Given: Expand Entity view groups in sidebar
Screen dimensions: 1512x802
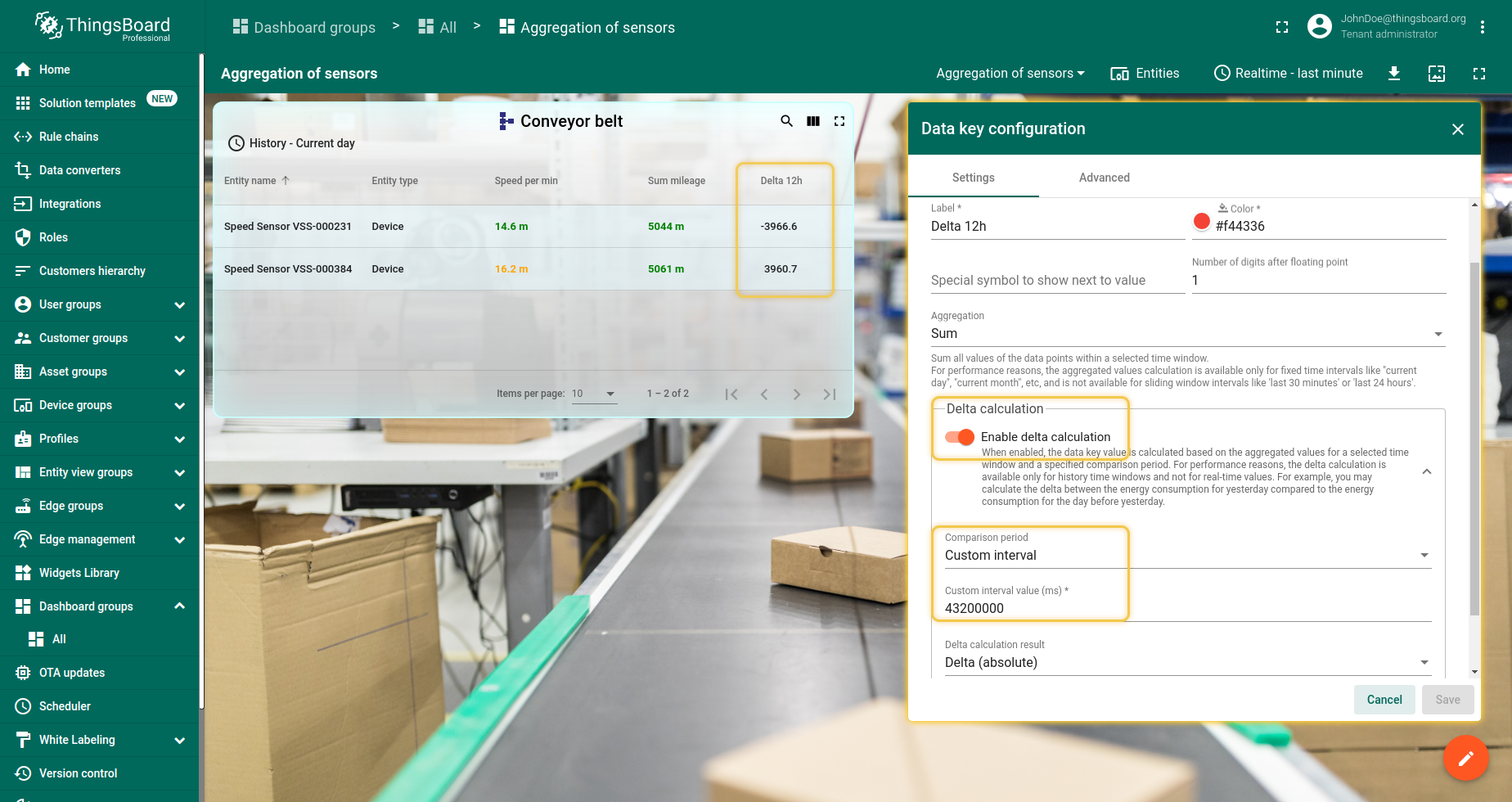Looking at the screenshot, I should coord(180,473).
